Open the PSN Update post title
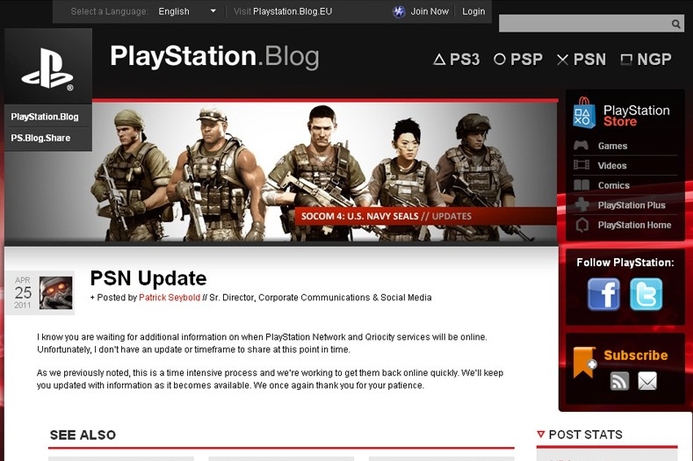 pos(148,278)
